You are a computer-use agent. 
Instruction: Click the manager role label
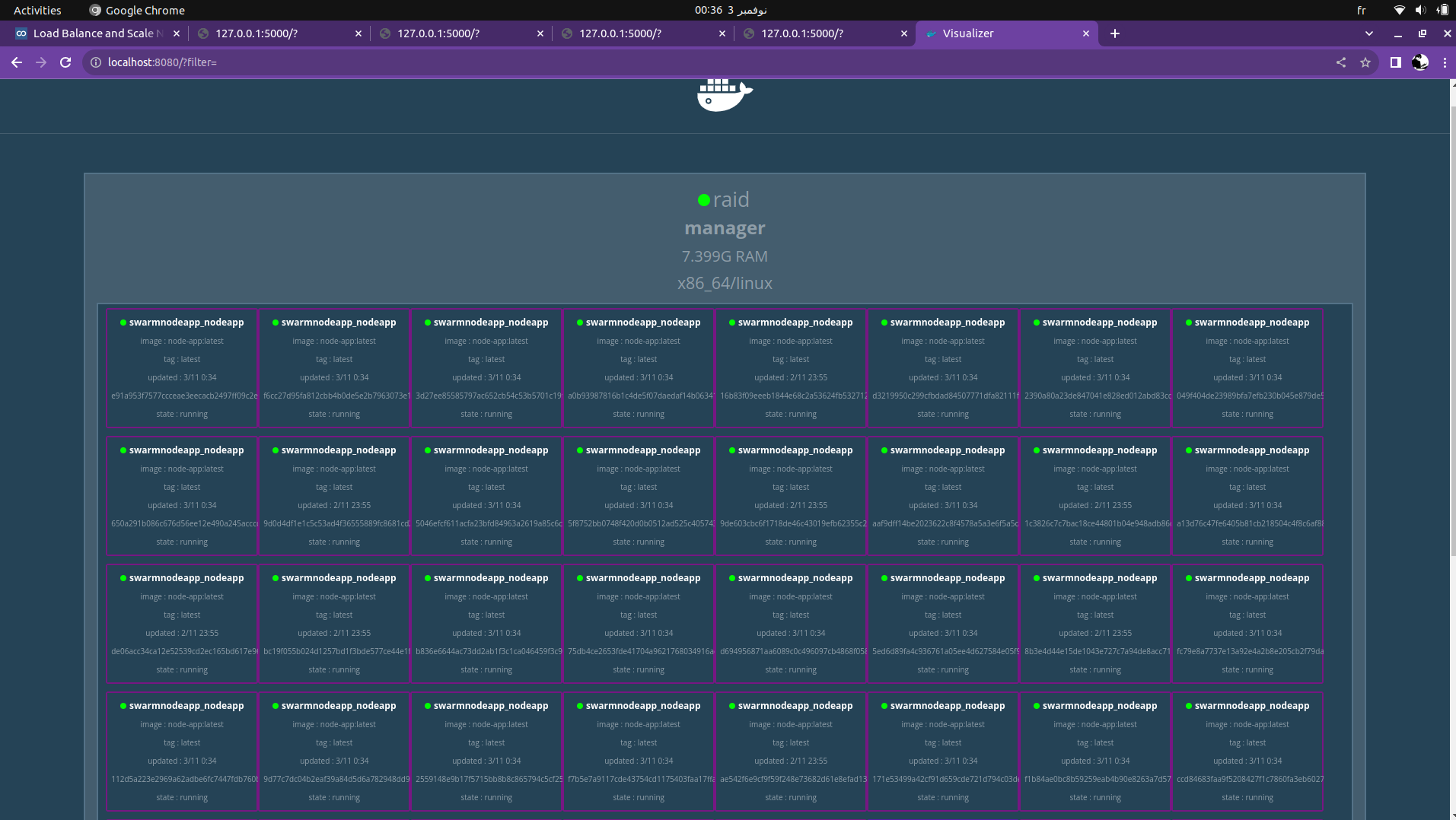725,228
